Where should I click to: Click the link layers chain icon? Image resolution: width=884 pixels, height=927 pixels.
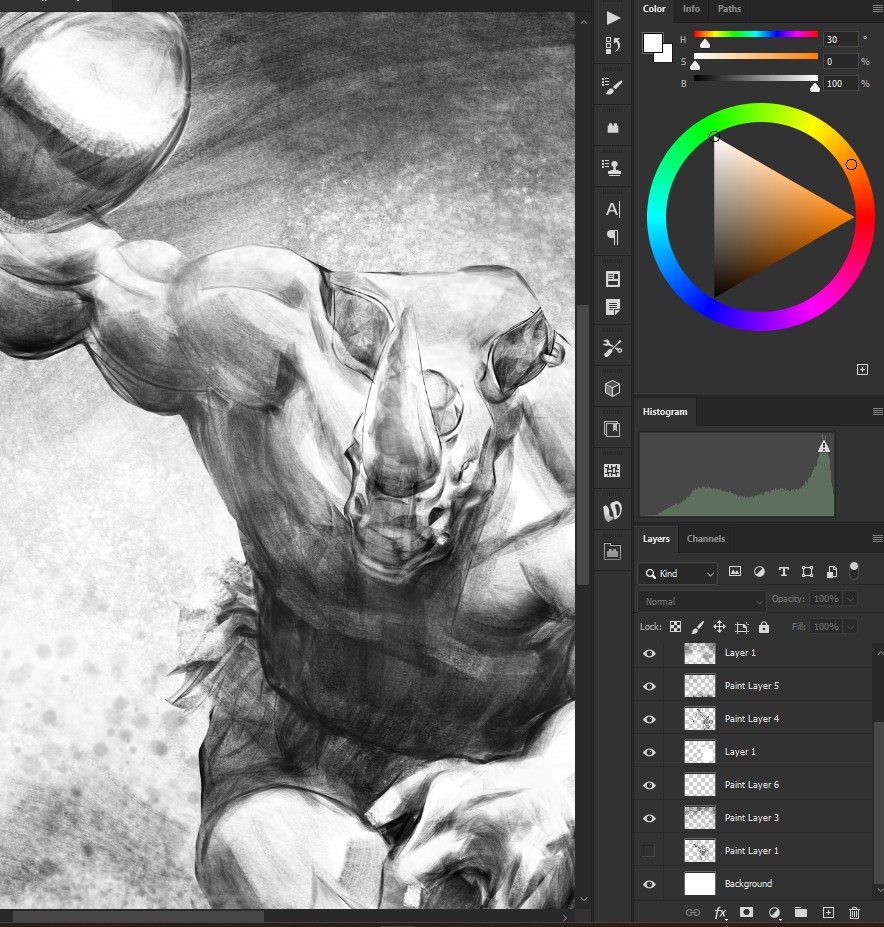pyautogui.click(x=692, y=913)
